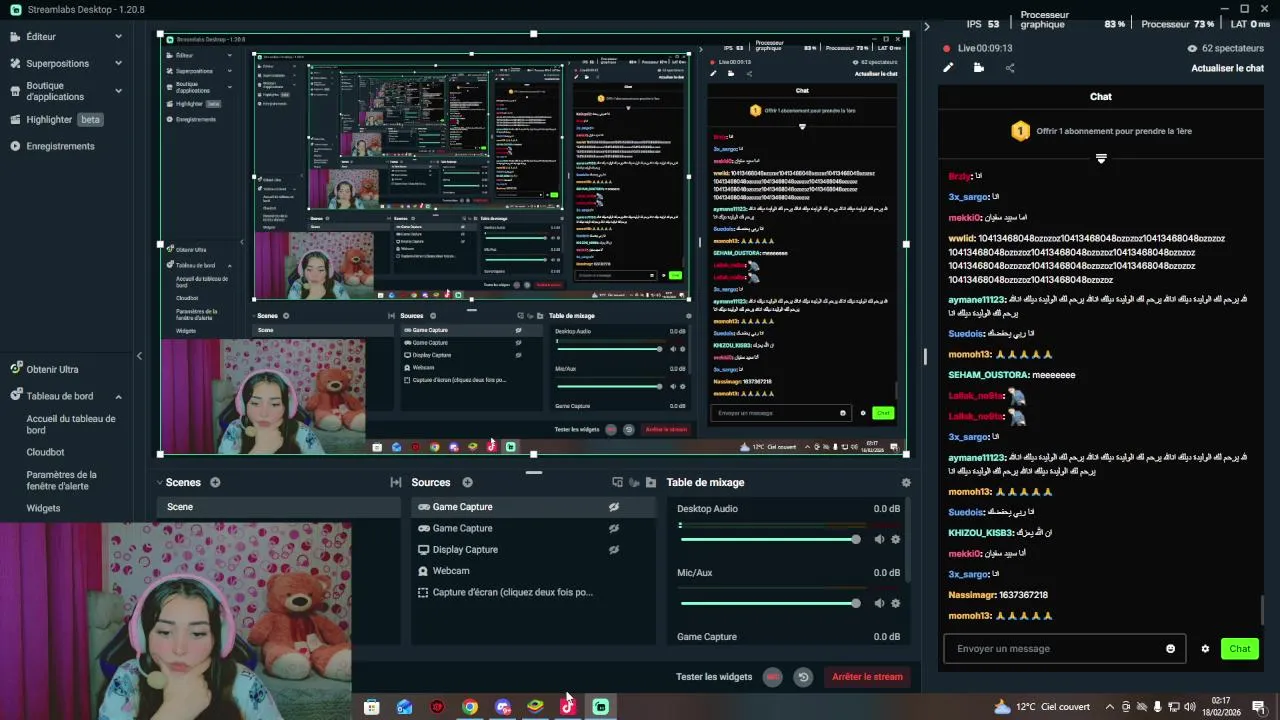This screenshot has width=1280, height=720.
Task: Open Cloudbot in sidebar
Action: coord(45,452)
